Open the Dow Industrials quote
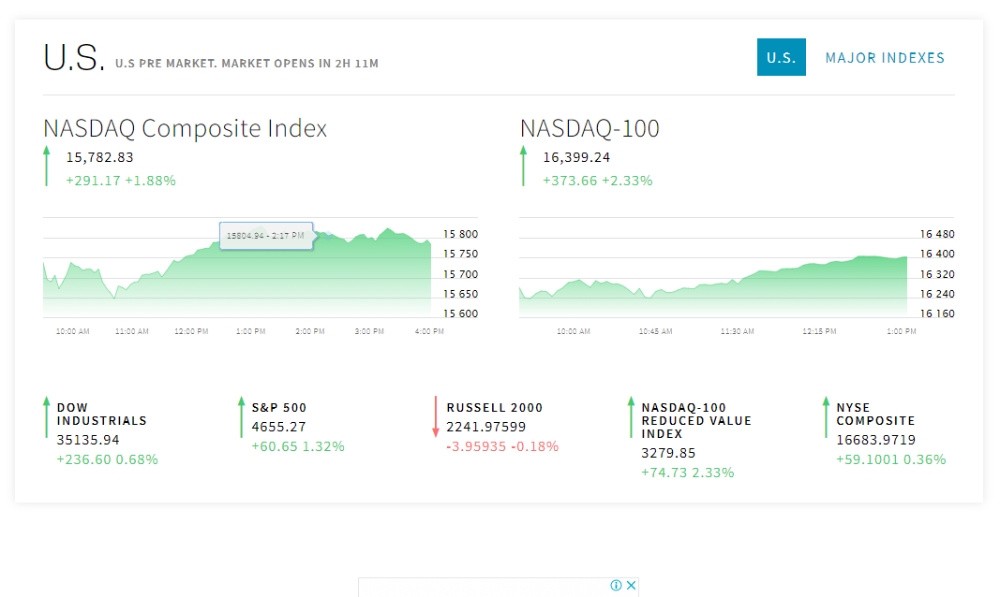Viewport: 1000px width, 597px height. 101,414
